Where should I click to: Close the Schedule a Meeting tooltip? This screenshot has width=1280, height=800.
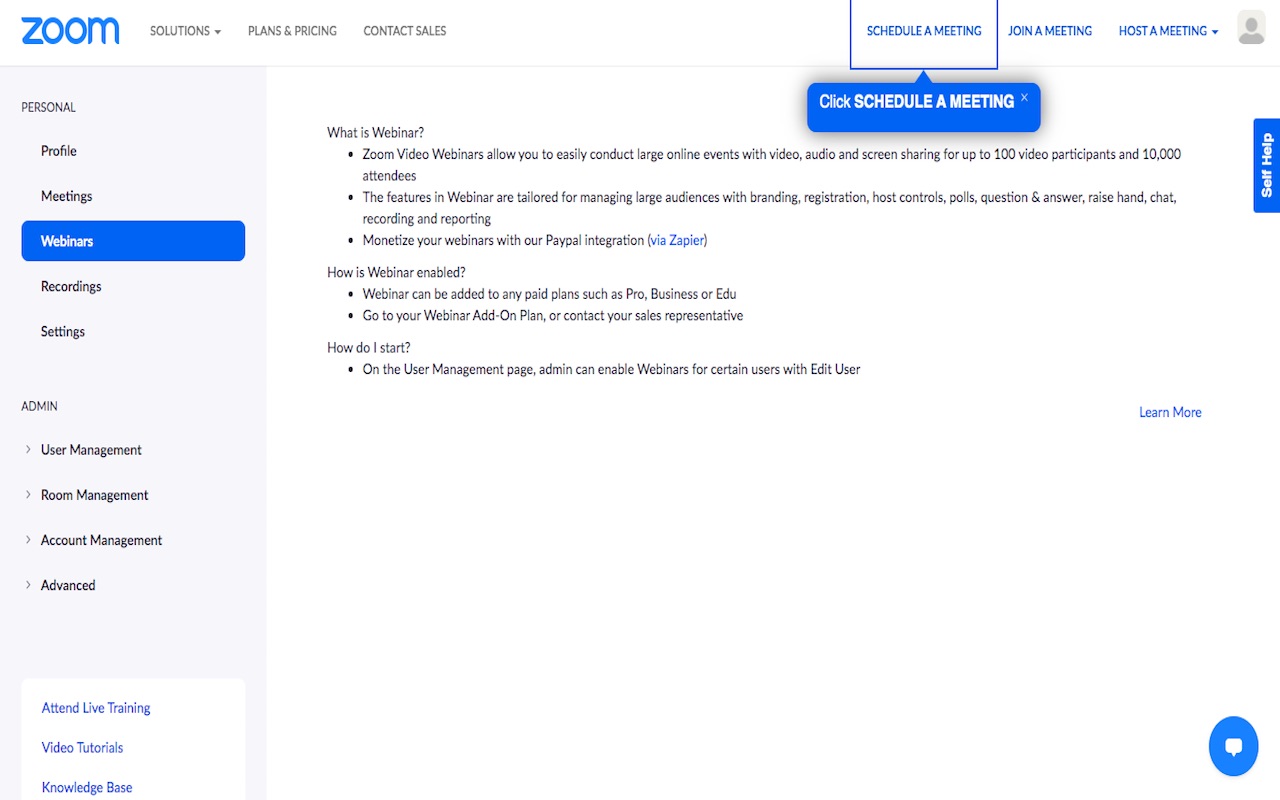click(x=1024, y=97)
